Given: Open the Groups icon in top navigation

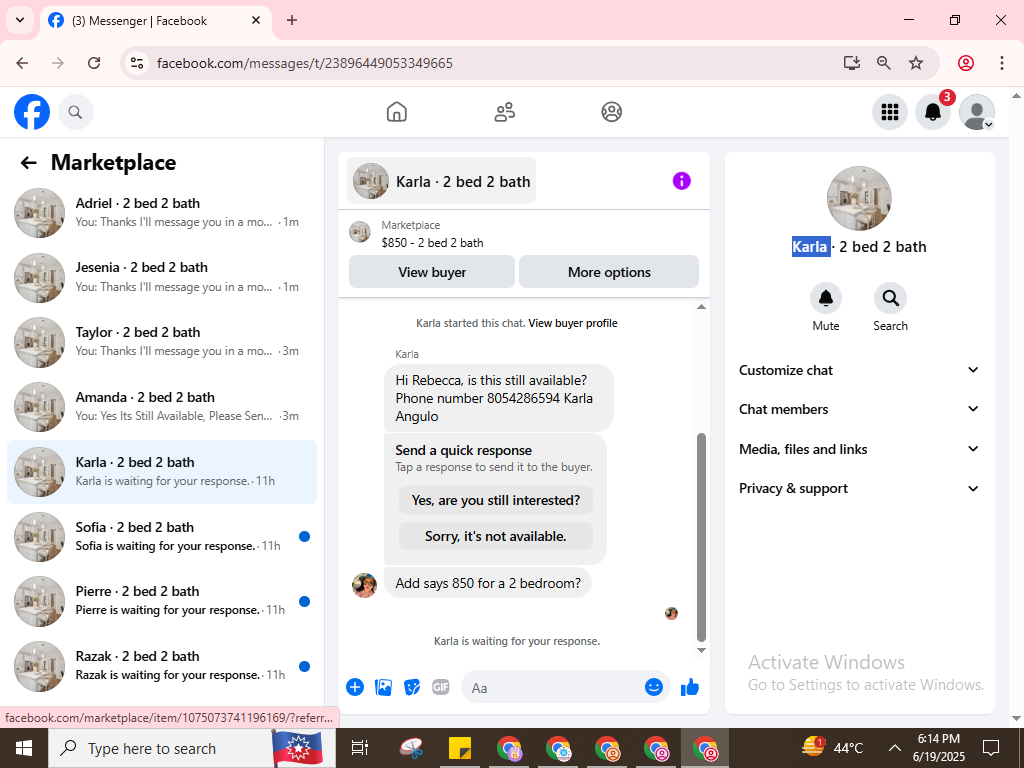Looking at the screenshot, I should pos(611,112).
